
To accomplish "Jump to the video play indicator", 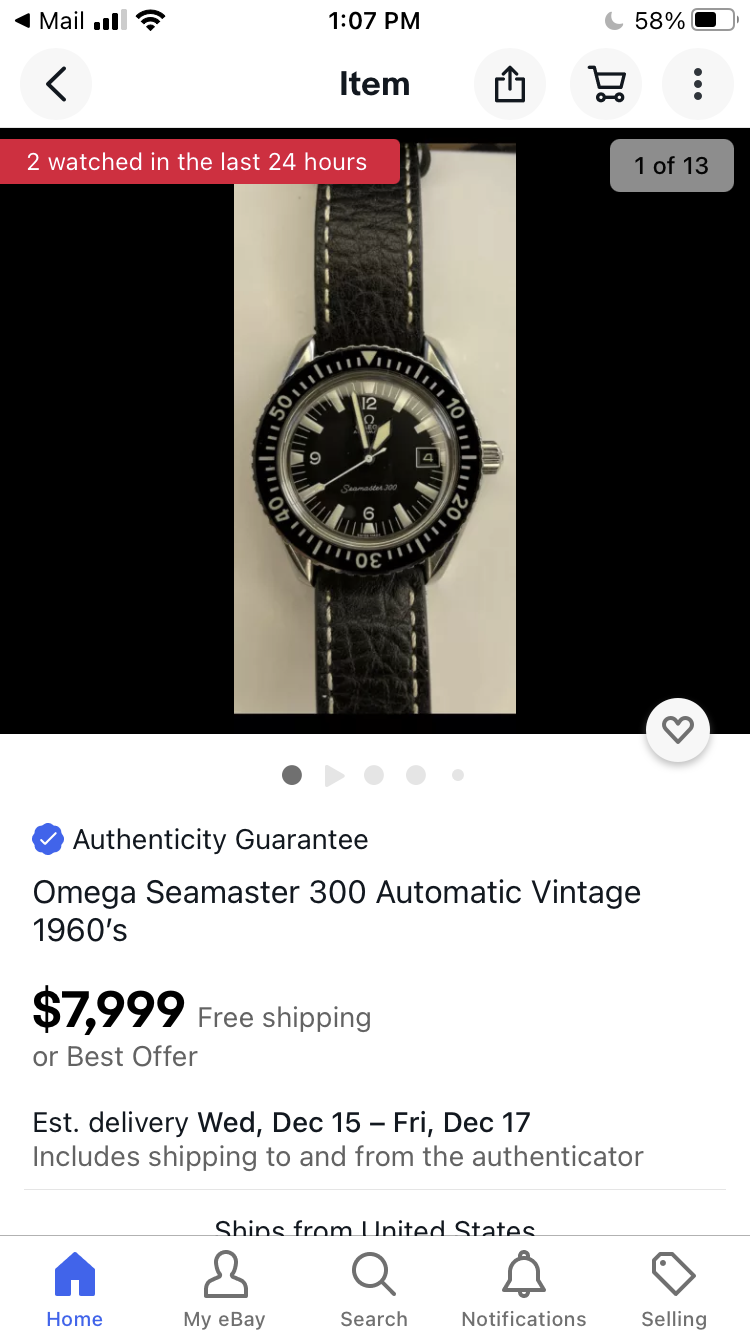I will point(334,775).
